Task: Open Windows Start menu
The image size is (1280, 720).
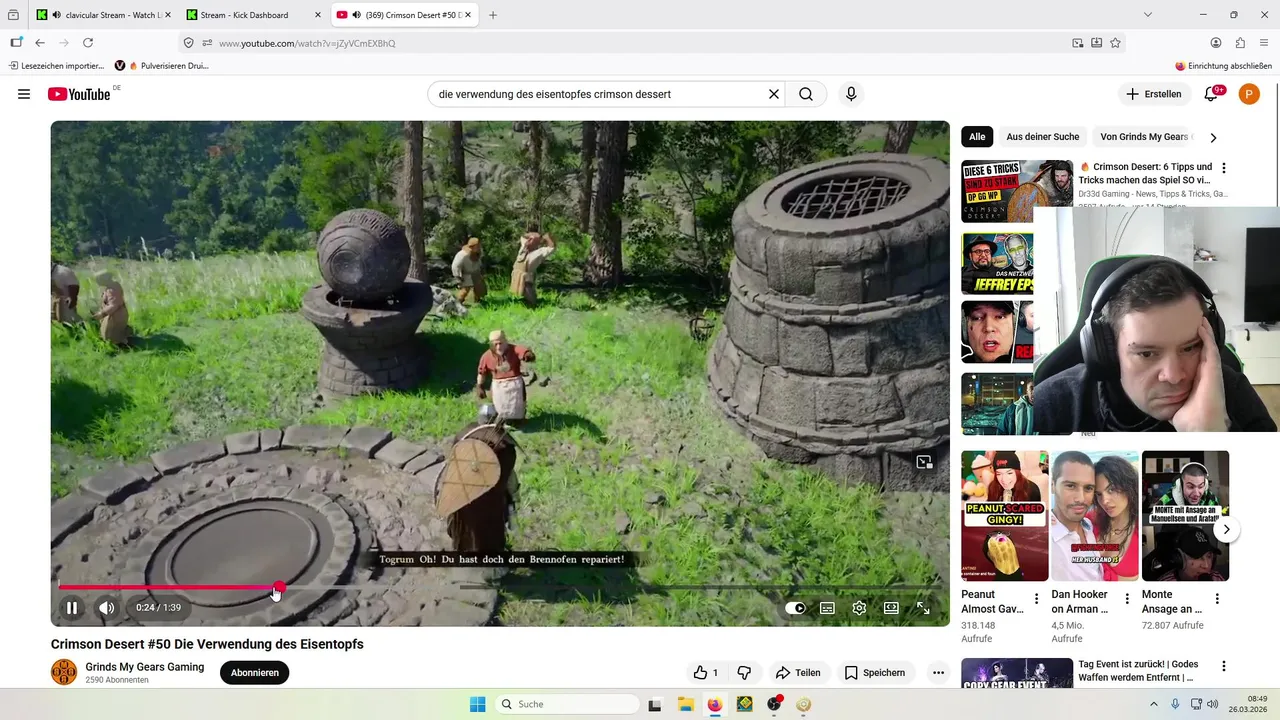Action: pyautogui.click(x=477, y=704)
